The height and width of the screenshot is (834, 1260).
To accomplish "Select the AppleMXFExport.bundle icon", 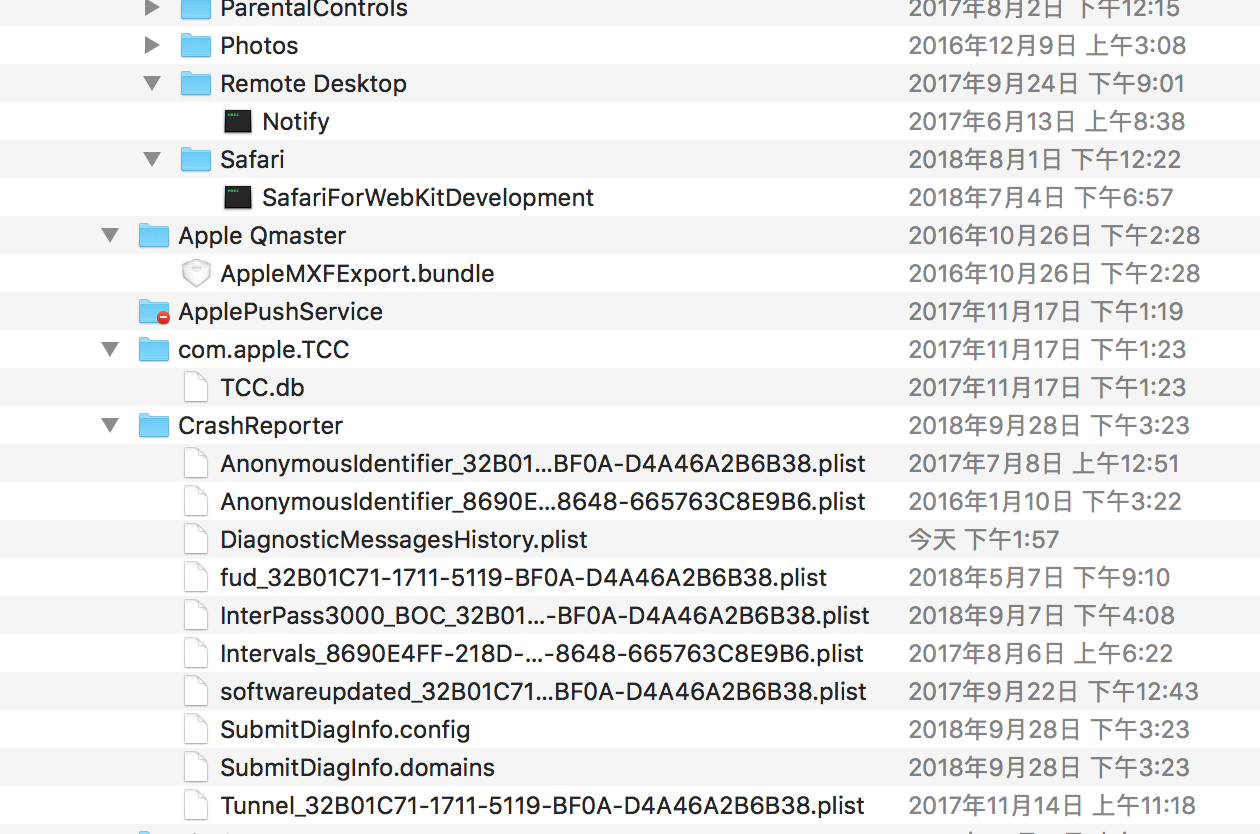I will [196, 273].
